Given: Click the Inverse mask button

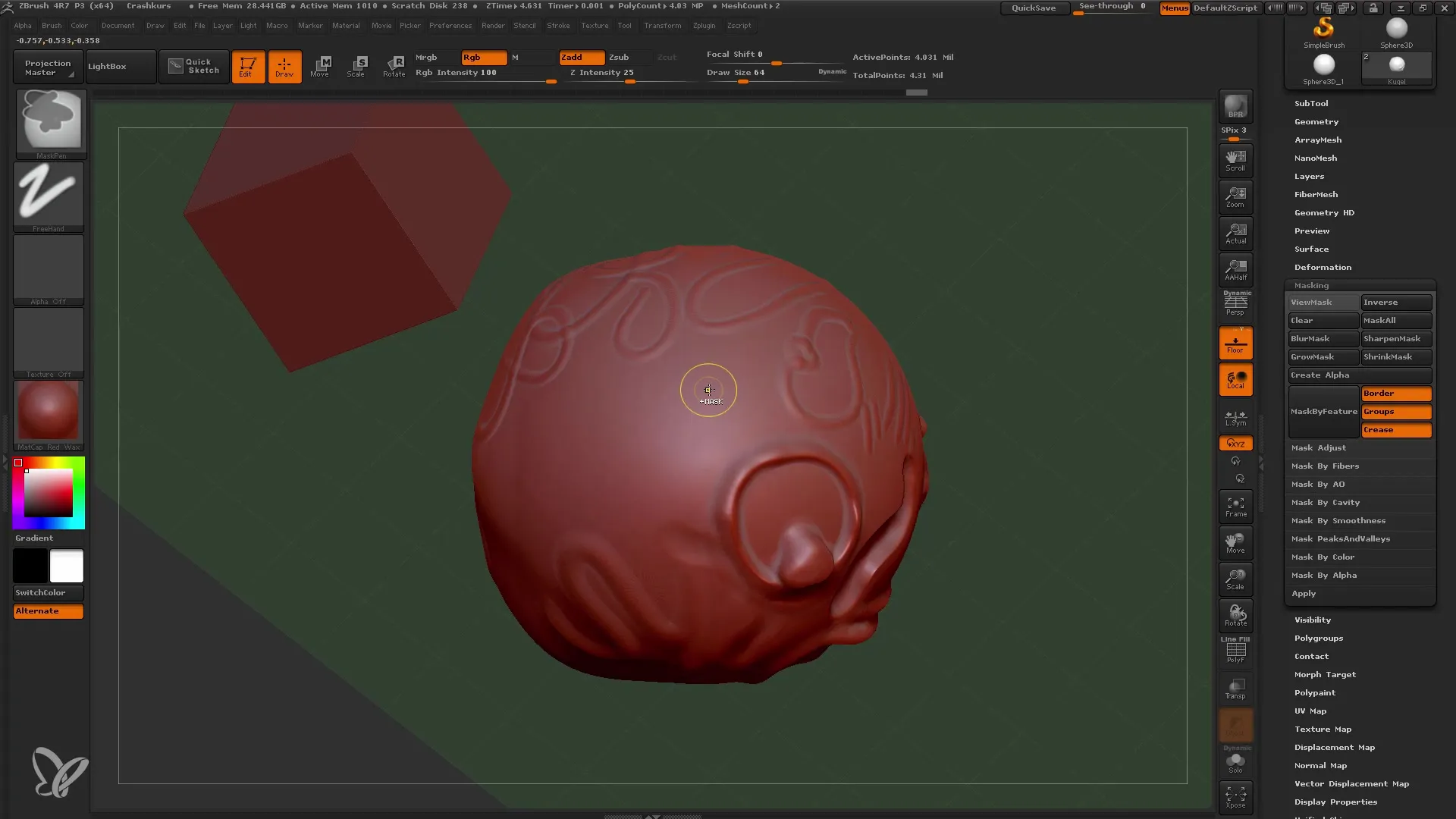Looking at the screenshot, I should click(x=1395, y=301).
